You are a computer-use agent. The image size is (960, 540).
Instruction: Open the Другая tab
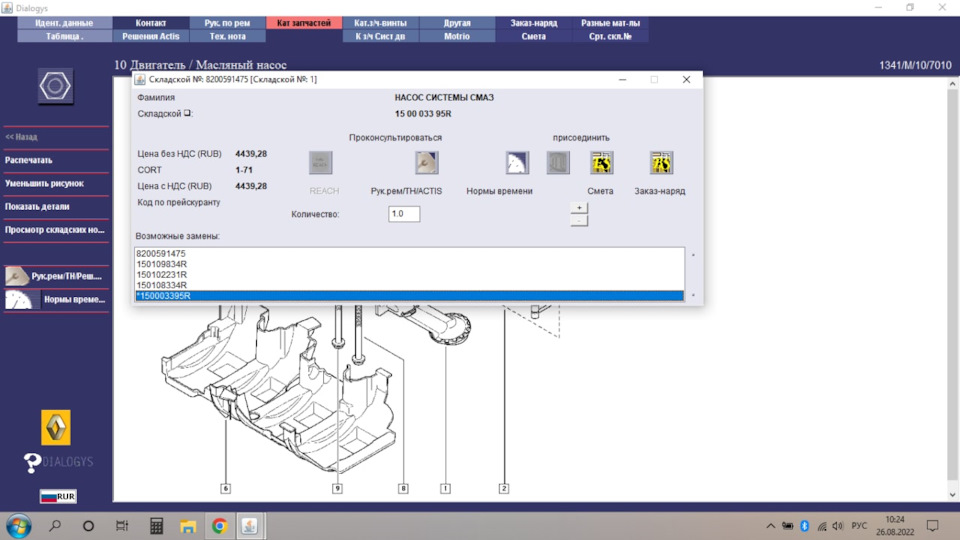point(457,23)
